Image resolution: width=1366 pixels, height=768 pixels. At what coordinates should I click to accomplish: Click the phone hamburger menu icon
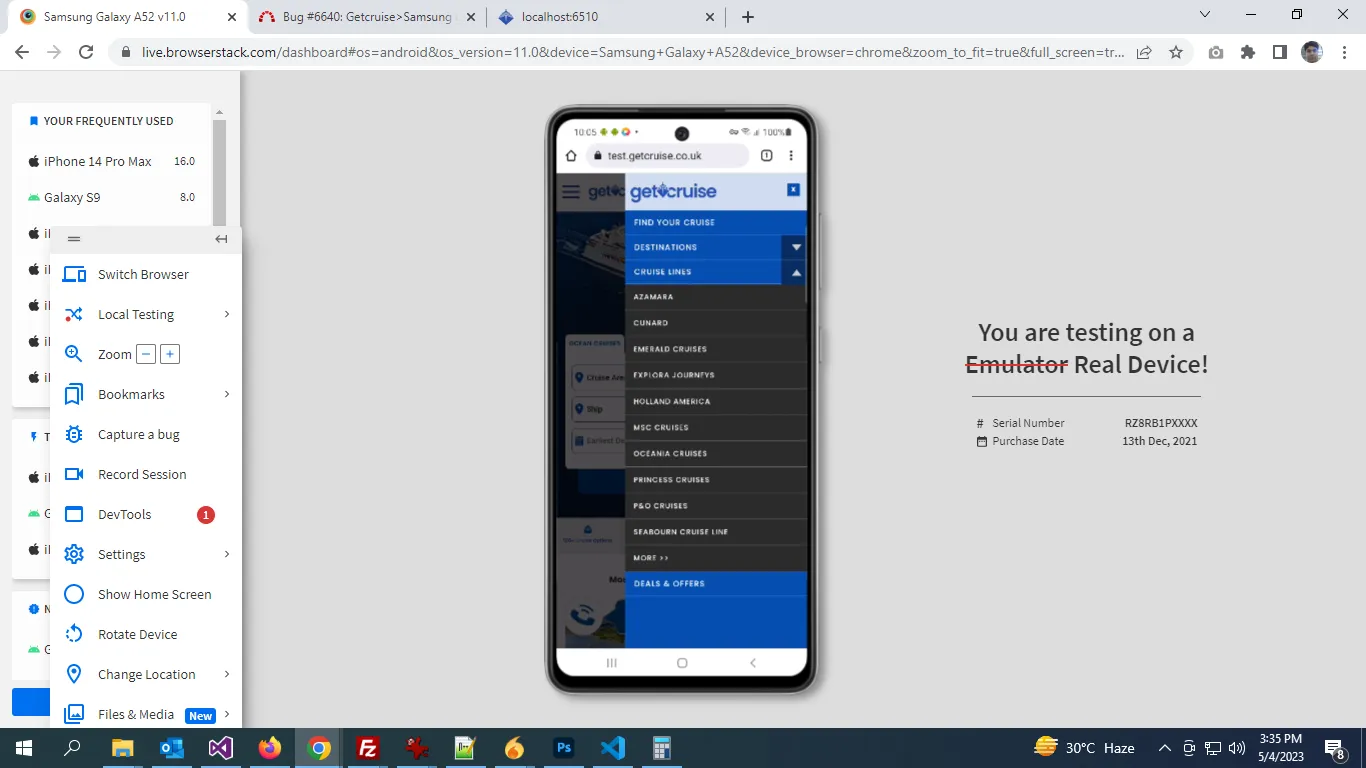click(x=571, y=192)
